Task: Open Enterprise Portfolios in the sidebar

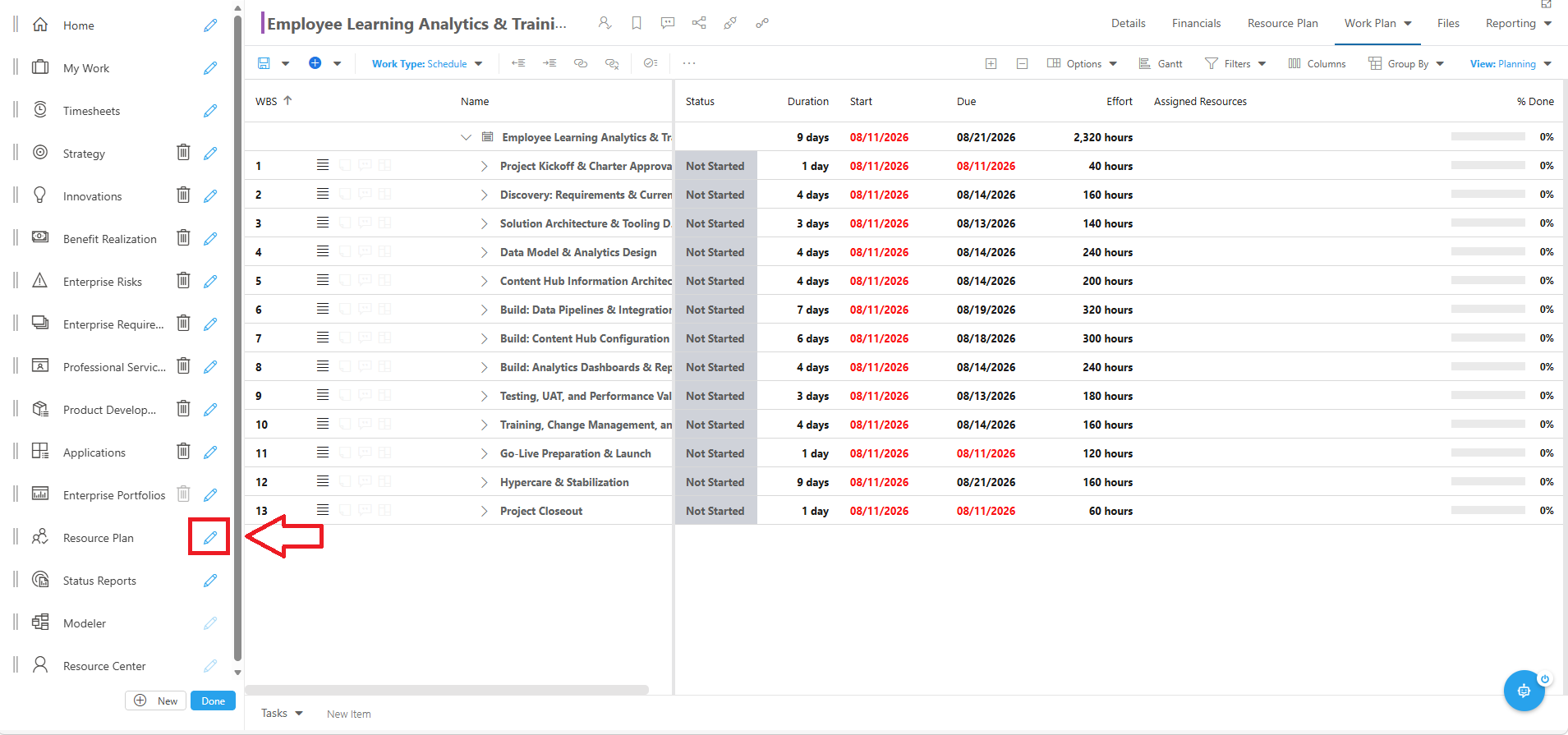Action: point(114,495)
